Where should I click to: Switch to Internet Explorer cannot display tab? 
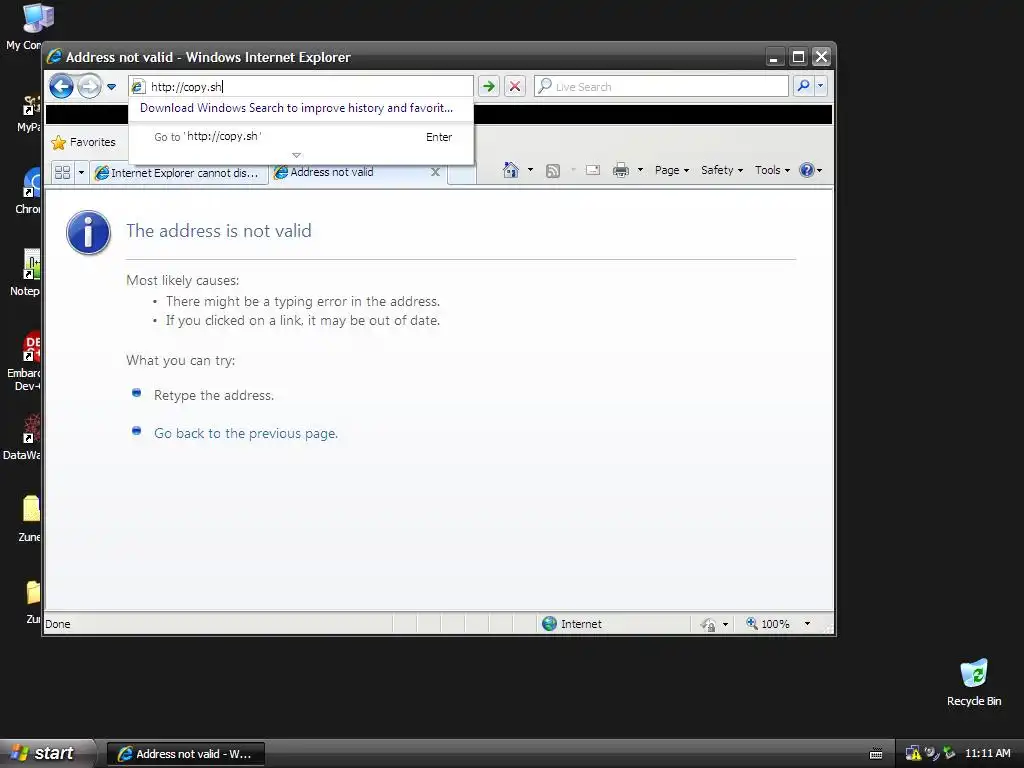(178, 173)
